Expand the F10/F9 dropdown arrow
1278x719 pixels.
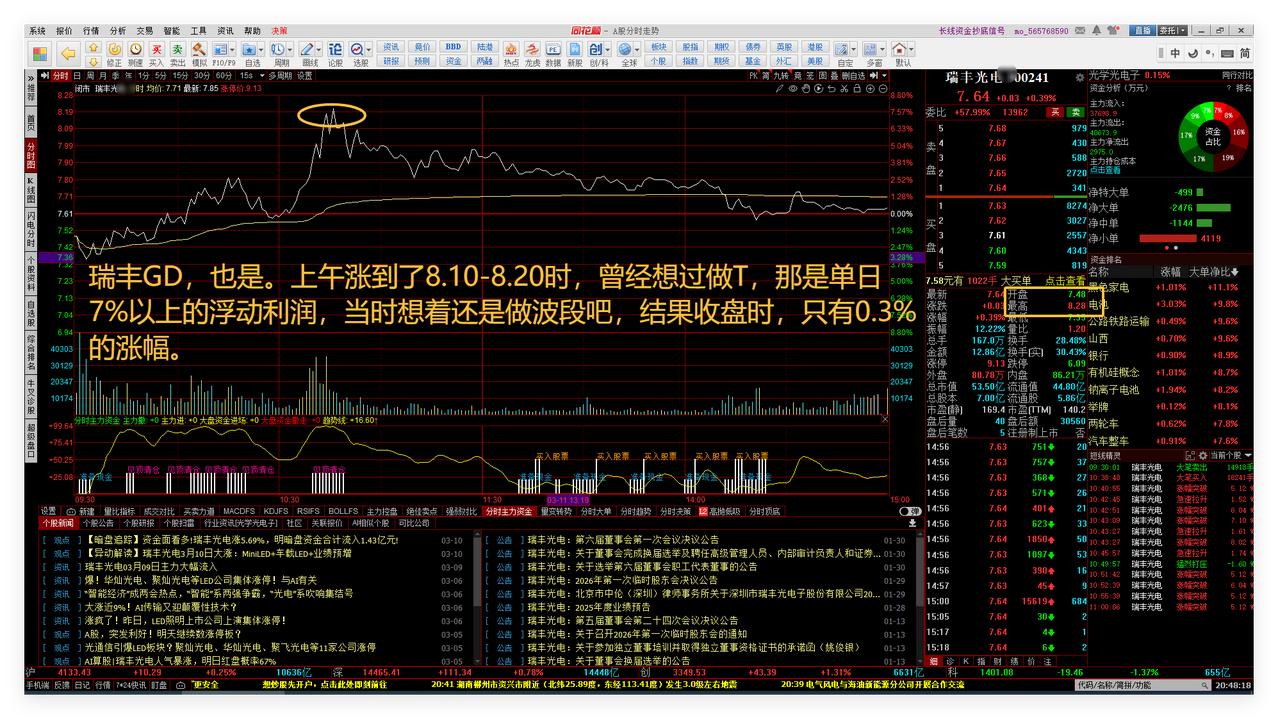point(233,49)
